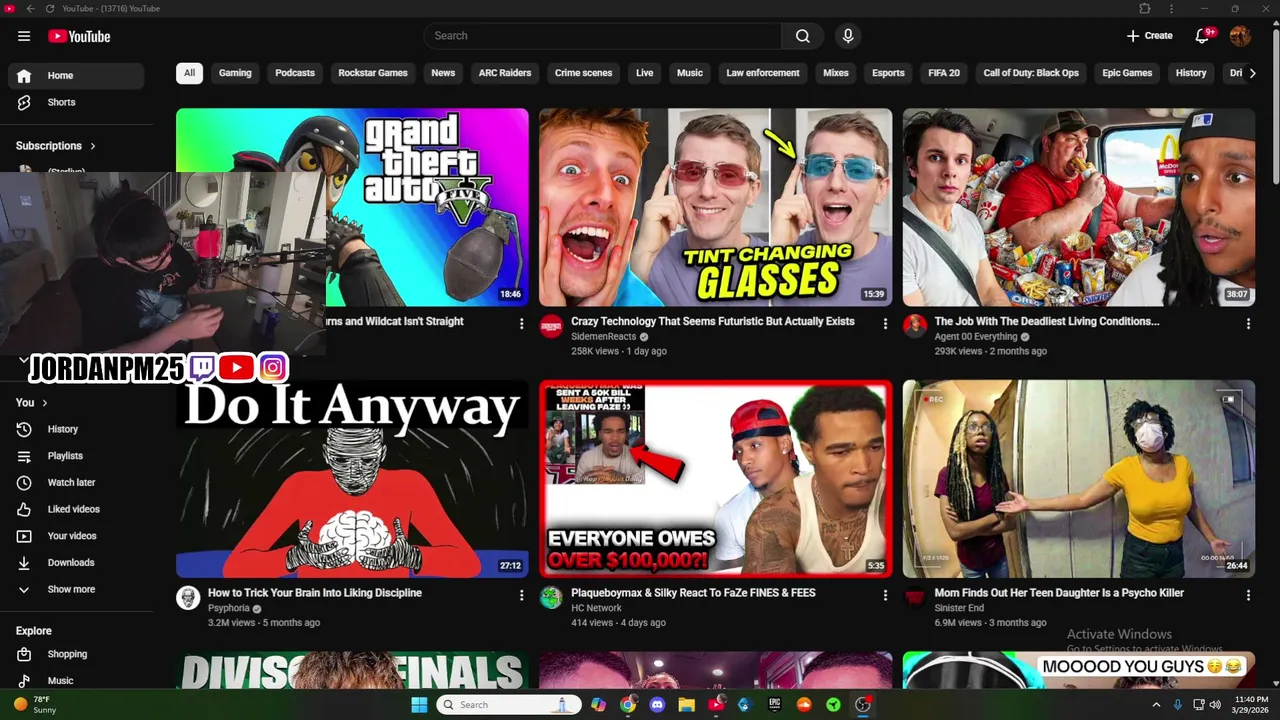1280x720 pixels.
Task: Open the Do It Anyway thumbnail
Action: pyautogui.click(x=352, y=478)
